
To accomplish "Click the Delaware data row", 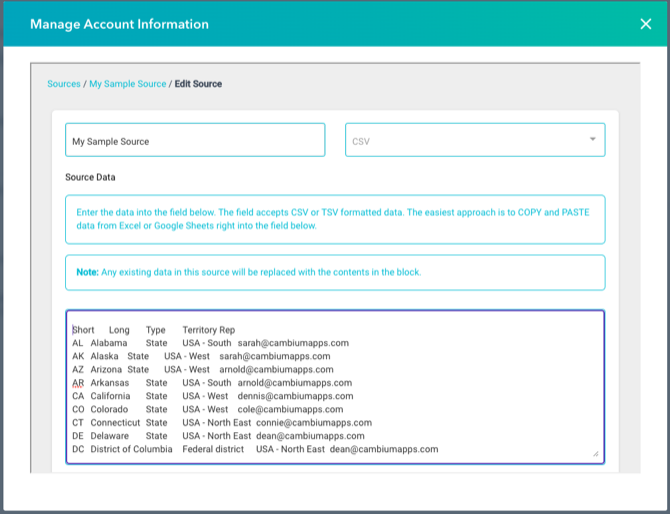I will tap(218, 436).
